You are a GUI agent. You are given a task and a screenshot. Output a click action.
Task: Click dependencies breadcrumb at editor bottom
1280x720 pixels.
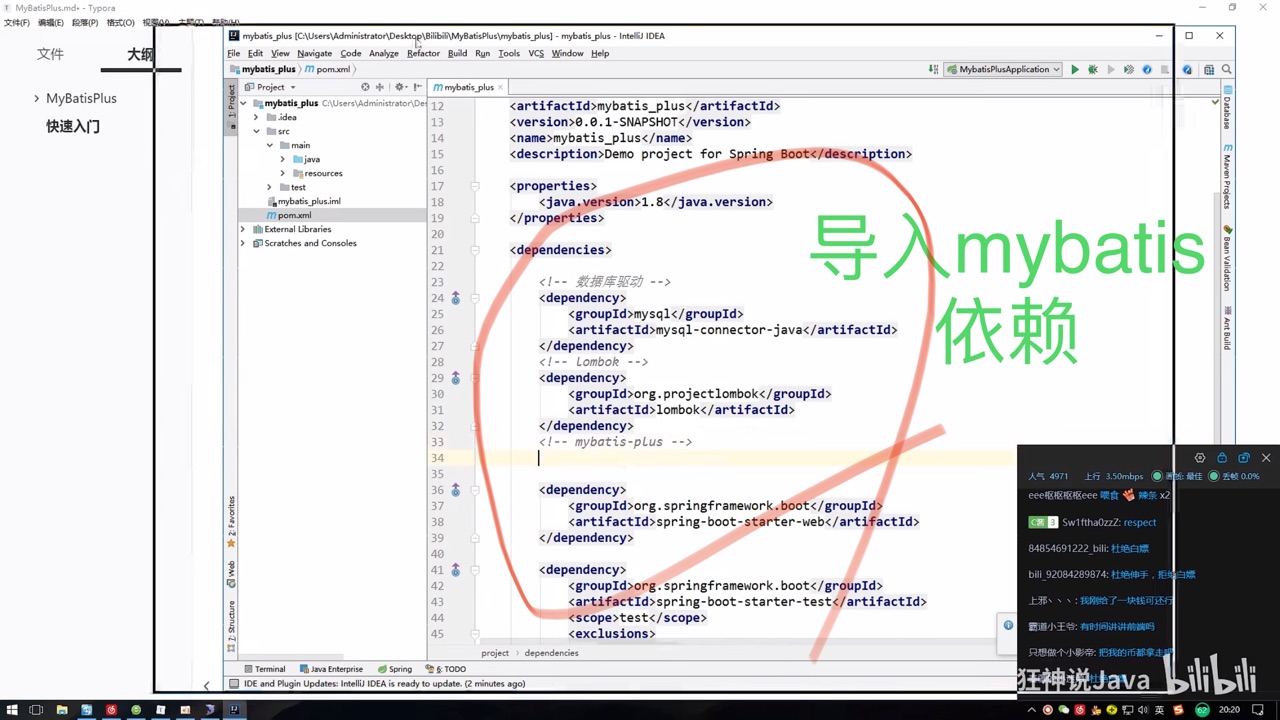coord(551,653)
